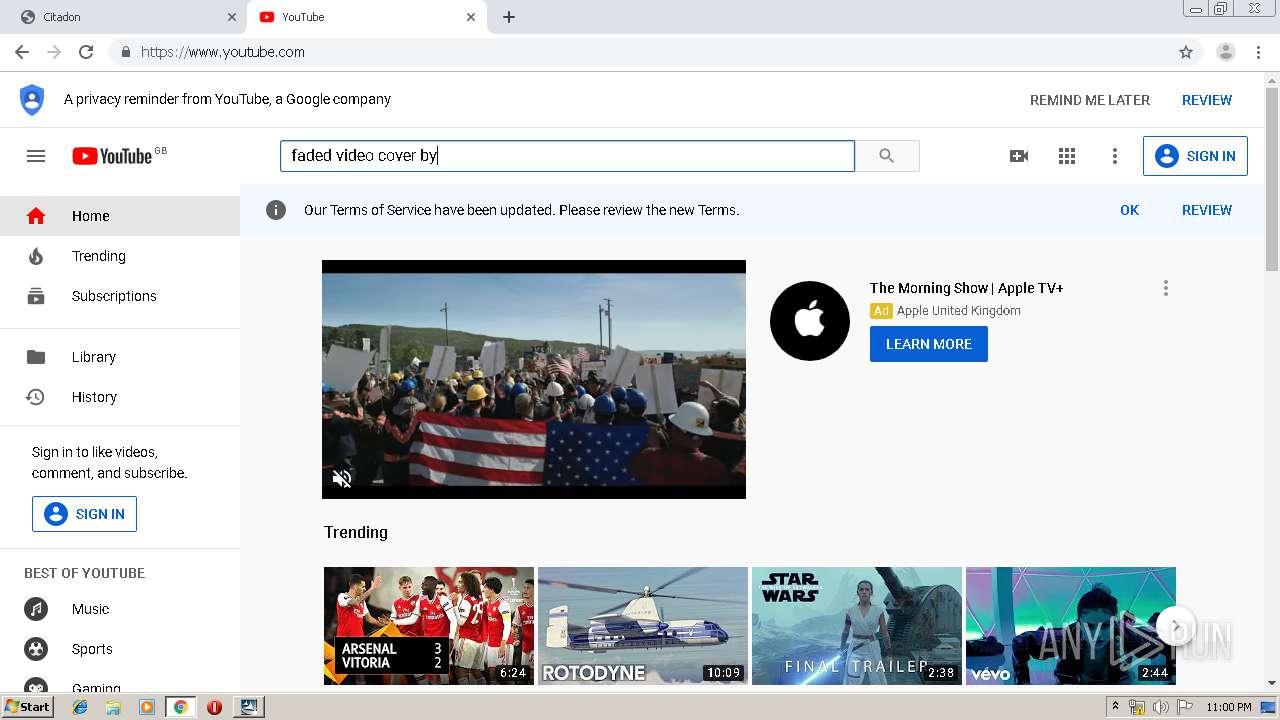Close the YouTube browser tab
1280x720 pixels.
pos(471,17)
